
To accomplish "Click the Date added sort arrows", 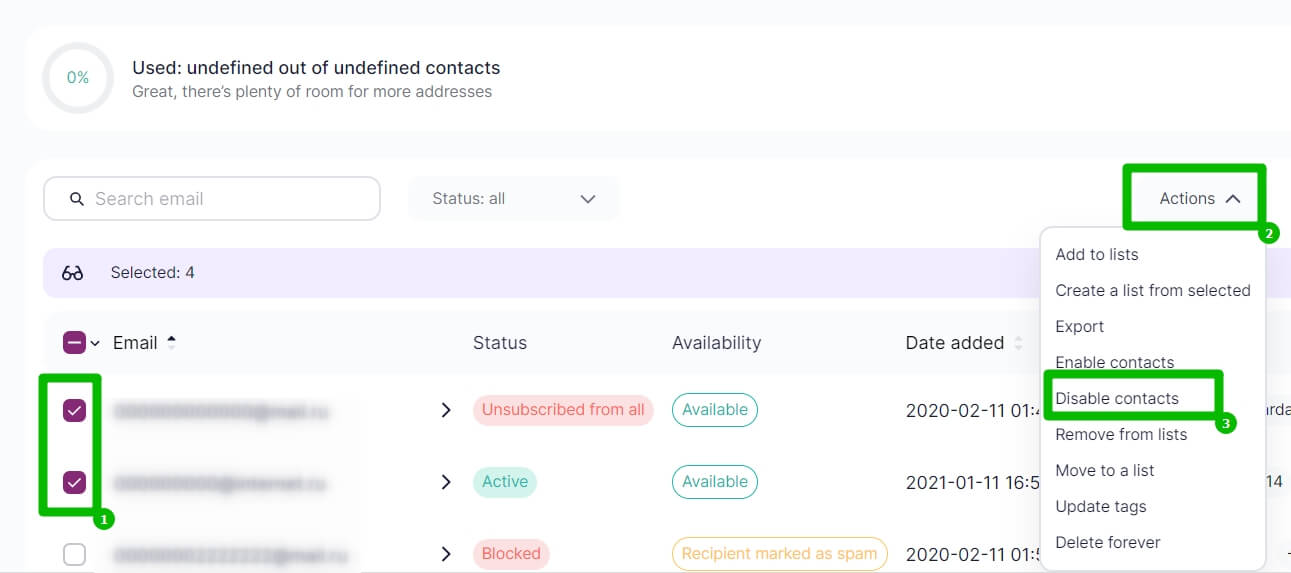I will coord(1018,343).
